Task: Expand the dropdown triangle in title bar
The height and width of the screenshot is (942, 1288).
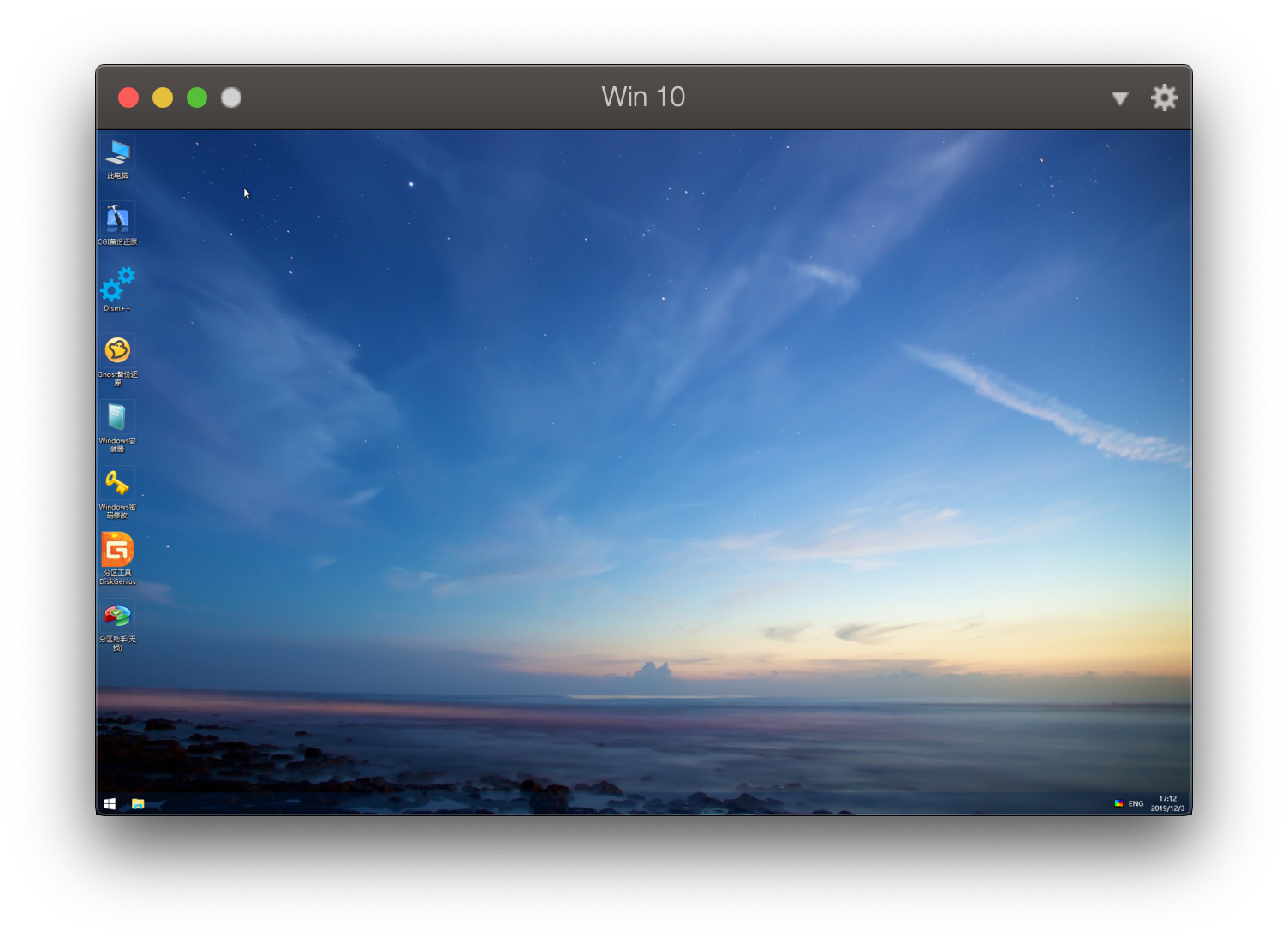Action: (x=1119, y=98)
